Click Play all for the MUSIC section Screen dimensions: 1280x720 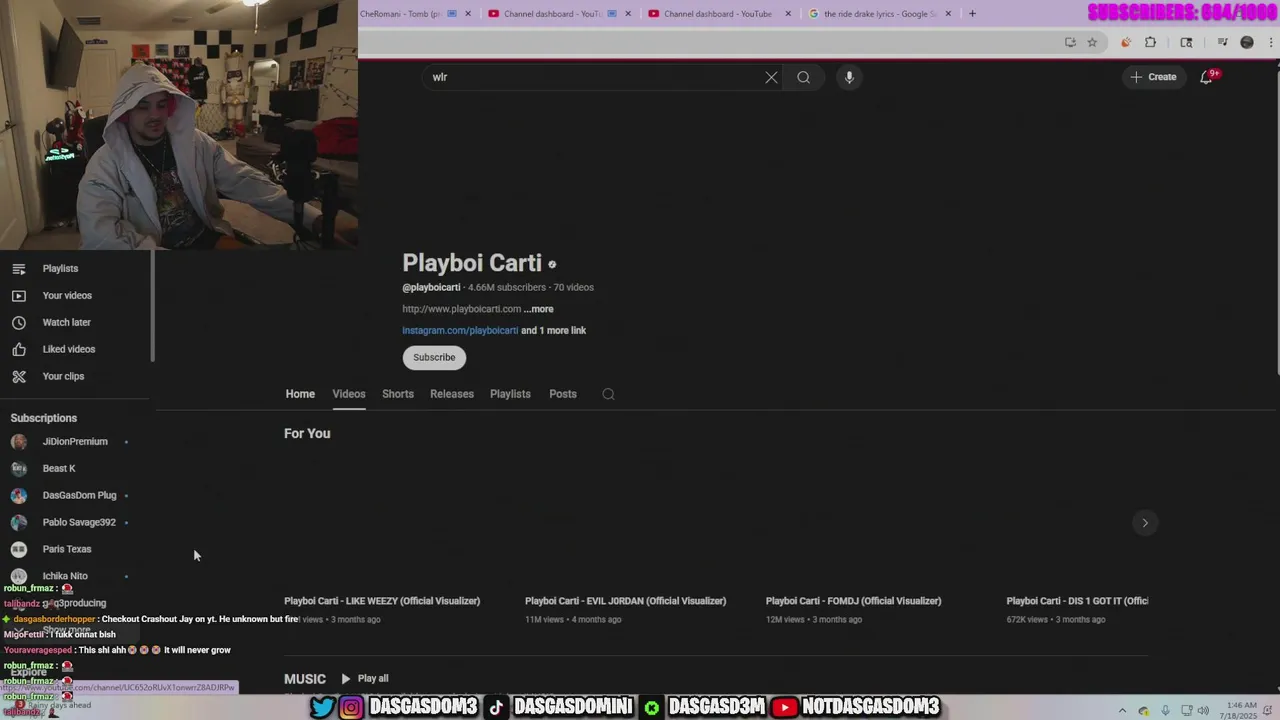[365, 678]
